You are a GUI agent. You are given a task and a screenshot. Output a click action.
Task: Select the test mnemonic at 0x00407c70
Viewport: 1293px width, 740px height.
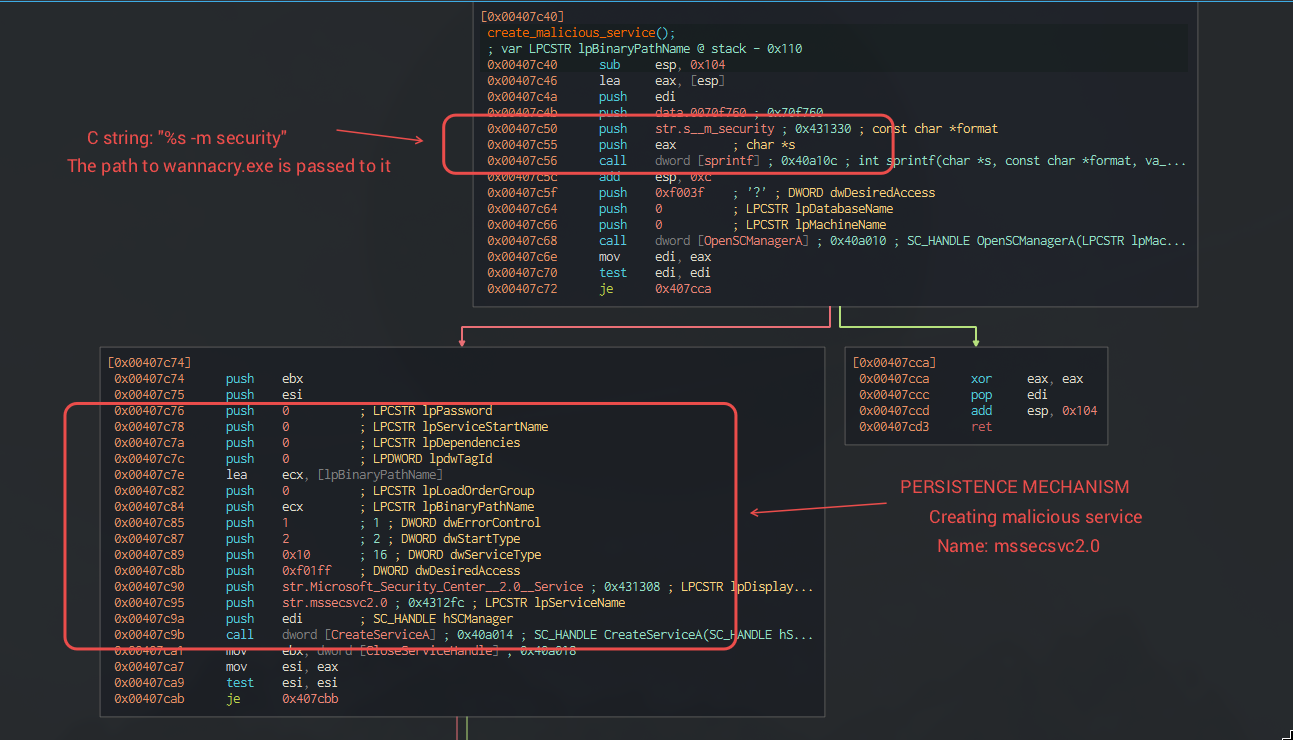[613, 273]
